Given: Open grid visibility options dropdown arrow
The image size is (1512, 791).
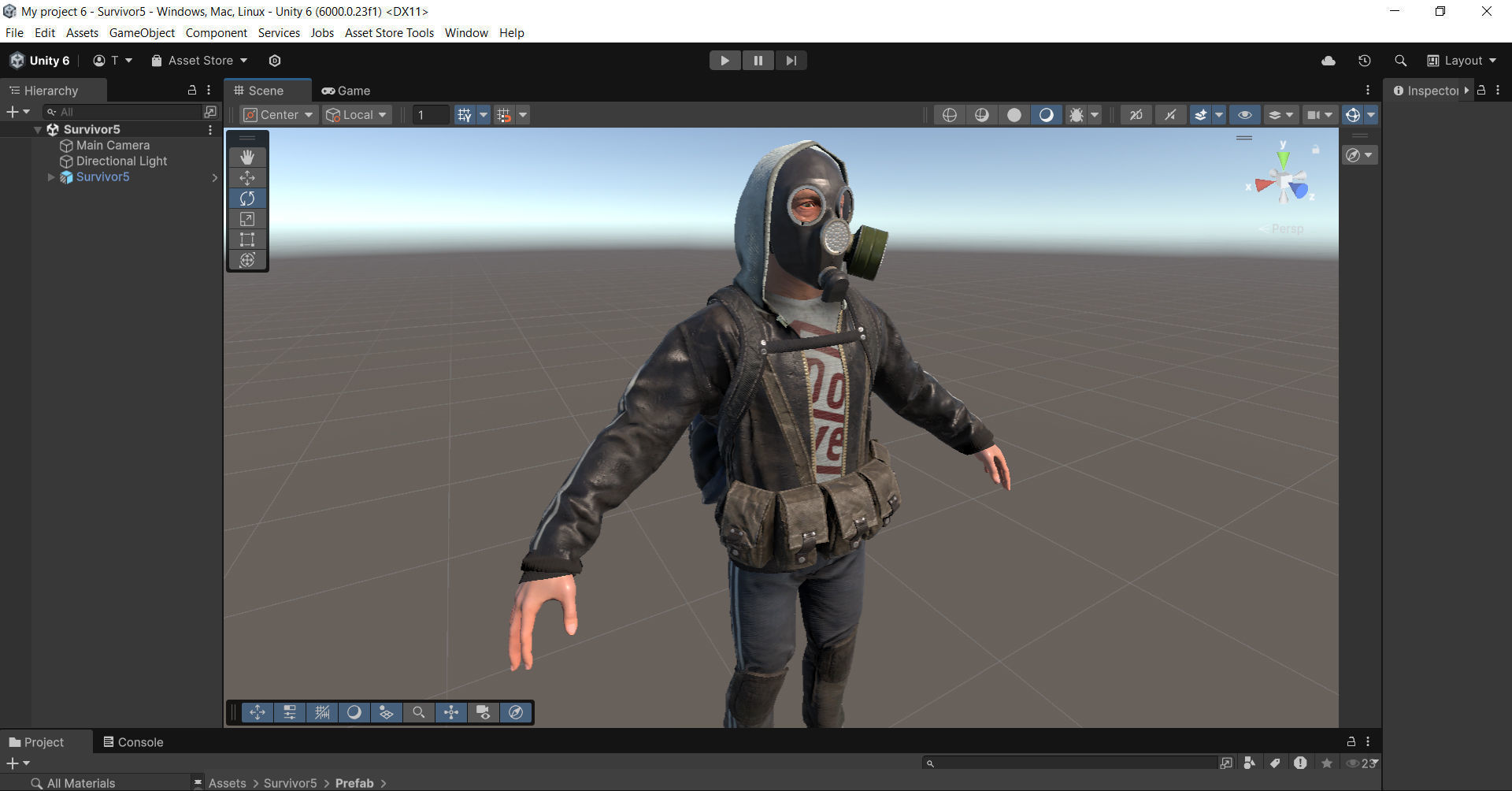Looking at the screenshot, I should click(x=484, y=115).
